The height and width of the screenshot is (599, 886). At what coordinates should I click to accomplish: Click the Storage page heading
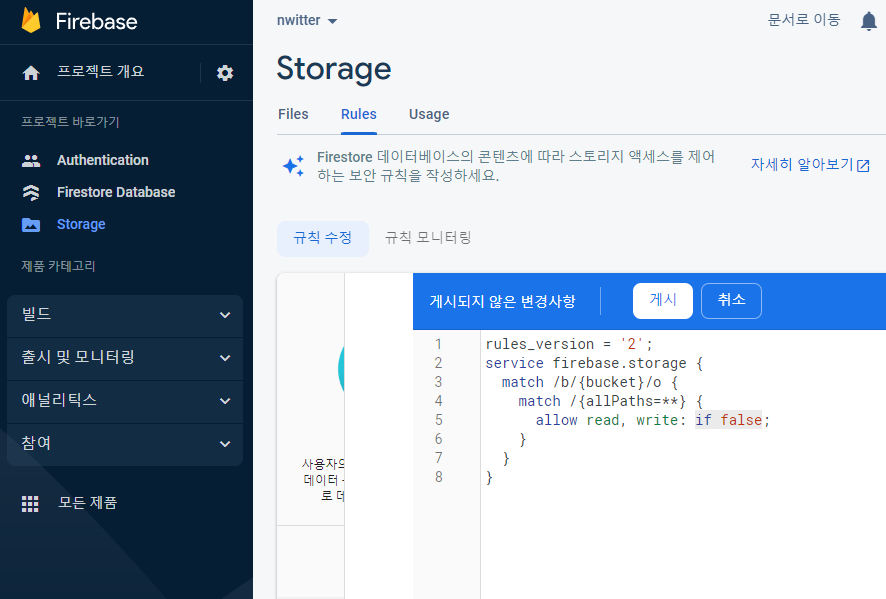pos(334,69)
